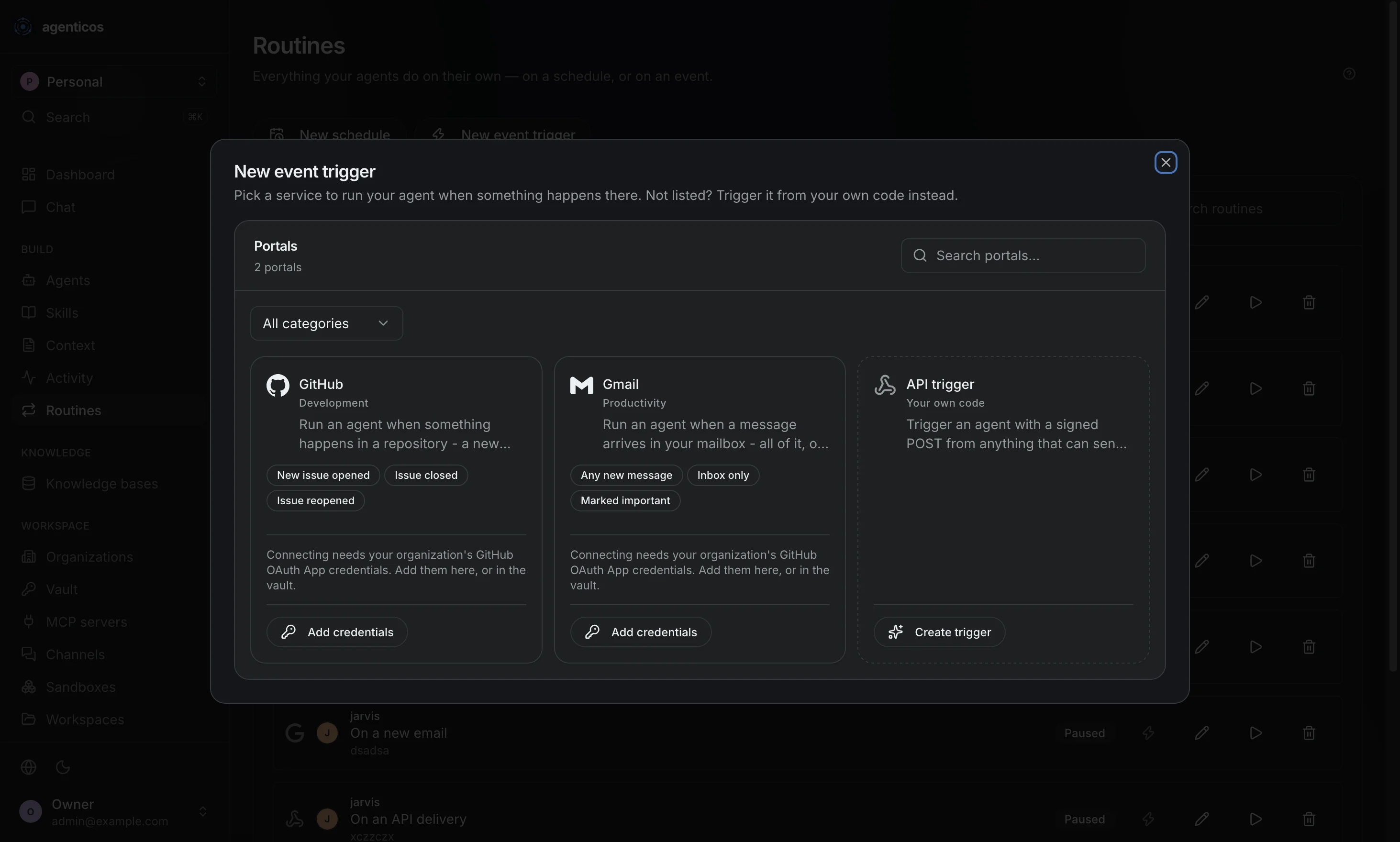The height and width of the screenshot is (842, 1400).
Task: Edit the "On a new email" routine with the pencil
Action: pyautogui.click(x=1201, y=733)
